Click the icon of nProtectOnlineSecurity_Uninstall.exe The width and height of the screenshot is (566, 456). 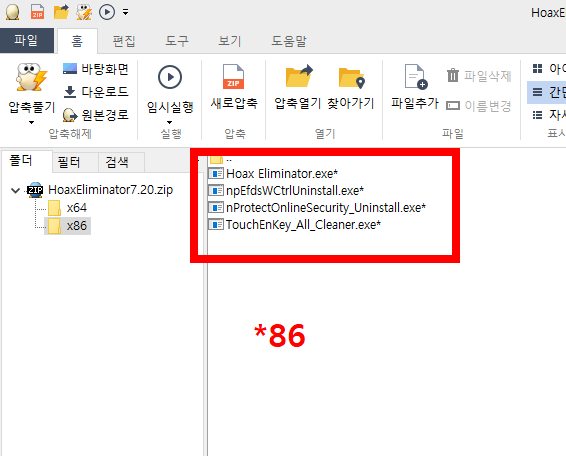pos(216,208)
